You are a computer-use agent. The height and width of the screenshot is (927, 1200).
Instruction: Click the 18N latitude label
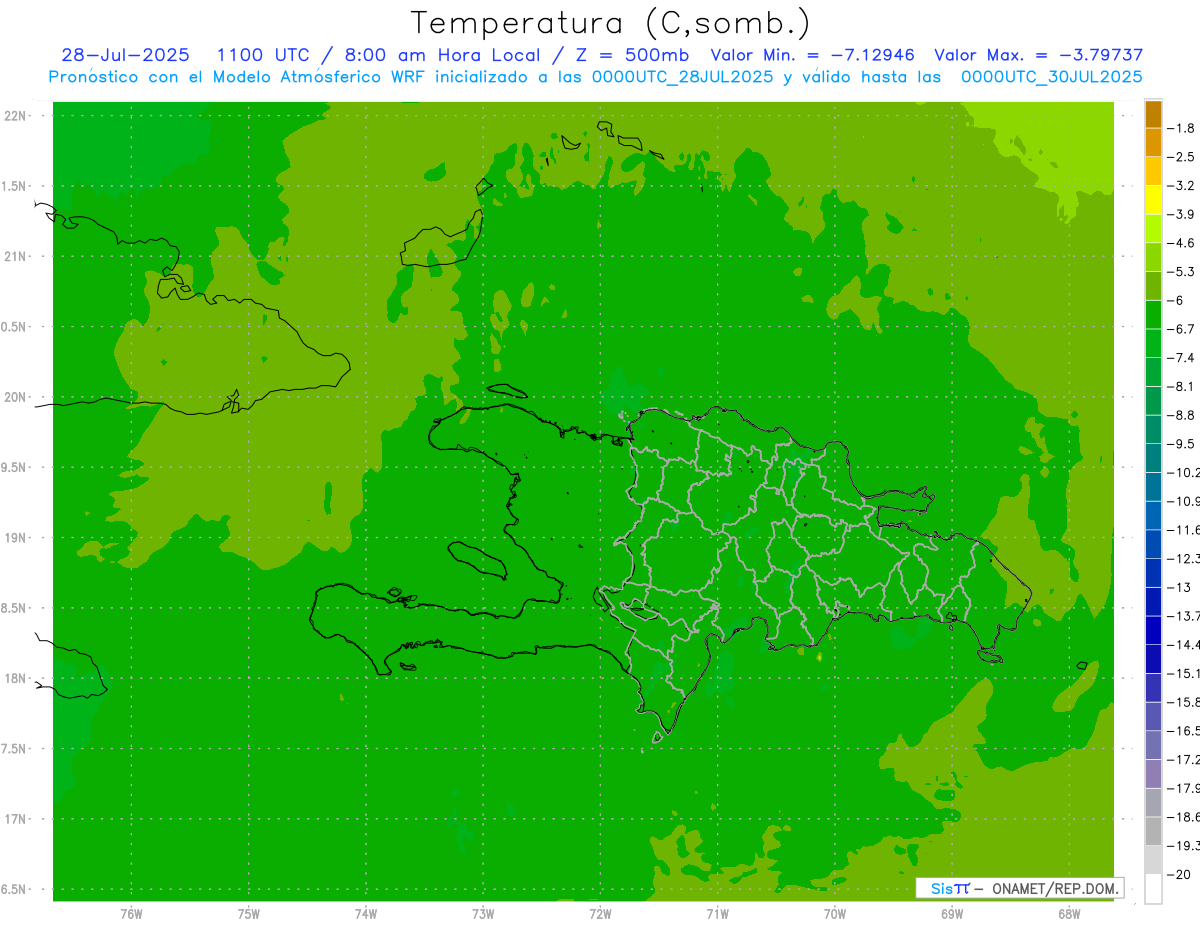click(16, 678)
